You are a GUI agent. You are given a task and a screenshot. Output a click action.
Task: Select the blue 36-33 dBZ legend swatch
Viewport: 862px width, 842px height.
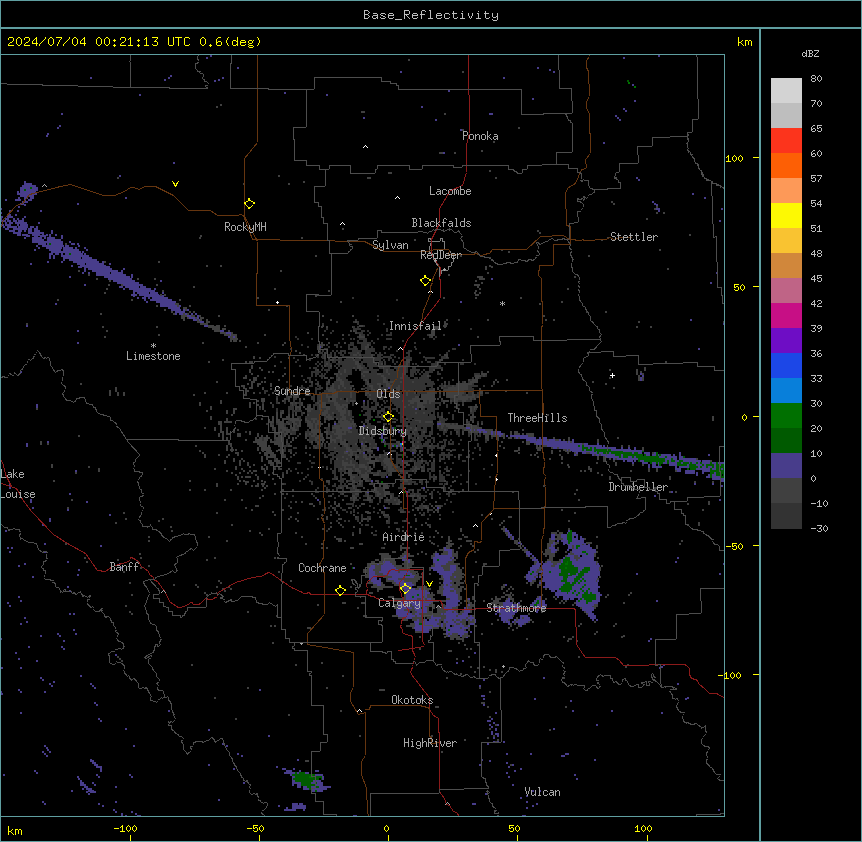786,365
